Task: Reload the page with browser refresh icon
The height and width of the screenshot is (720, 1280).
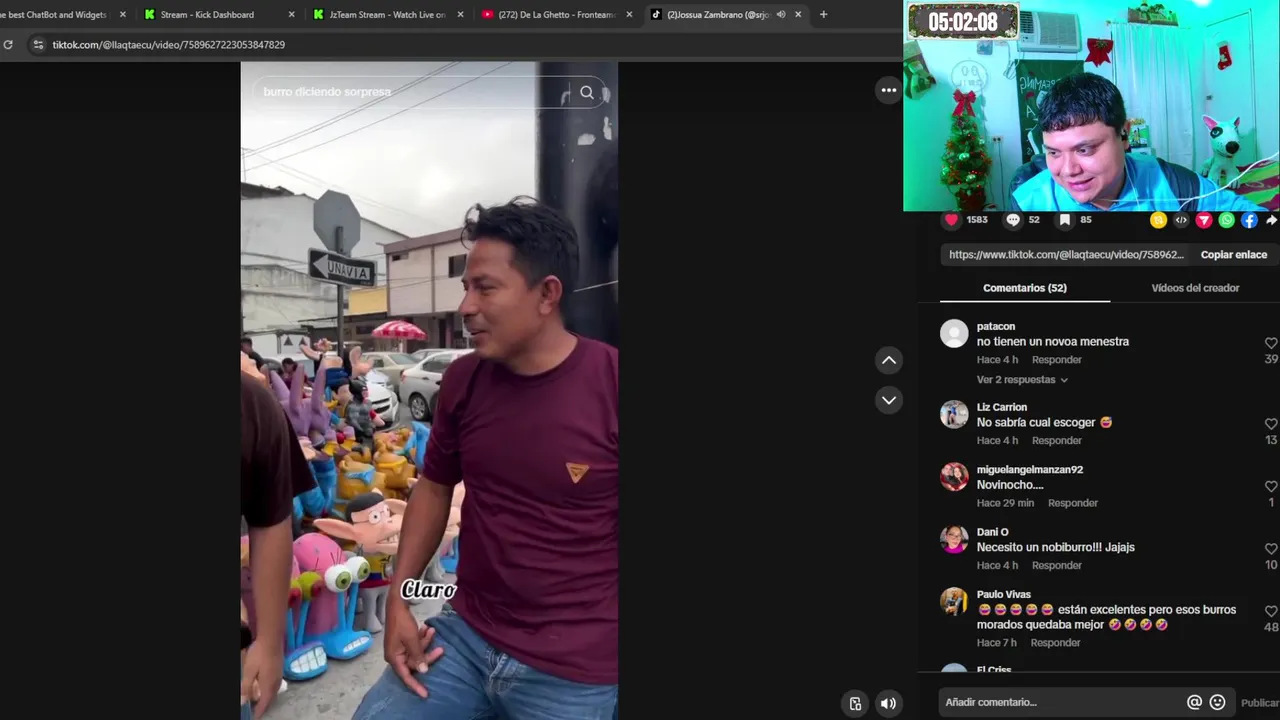Action: 8,45
